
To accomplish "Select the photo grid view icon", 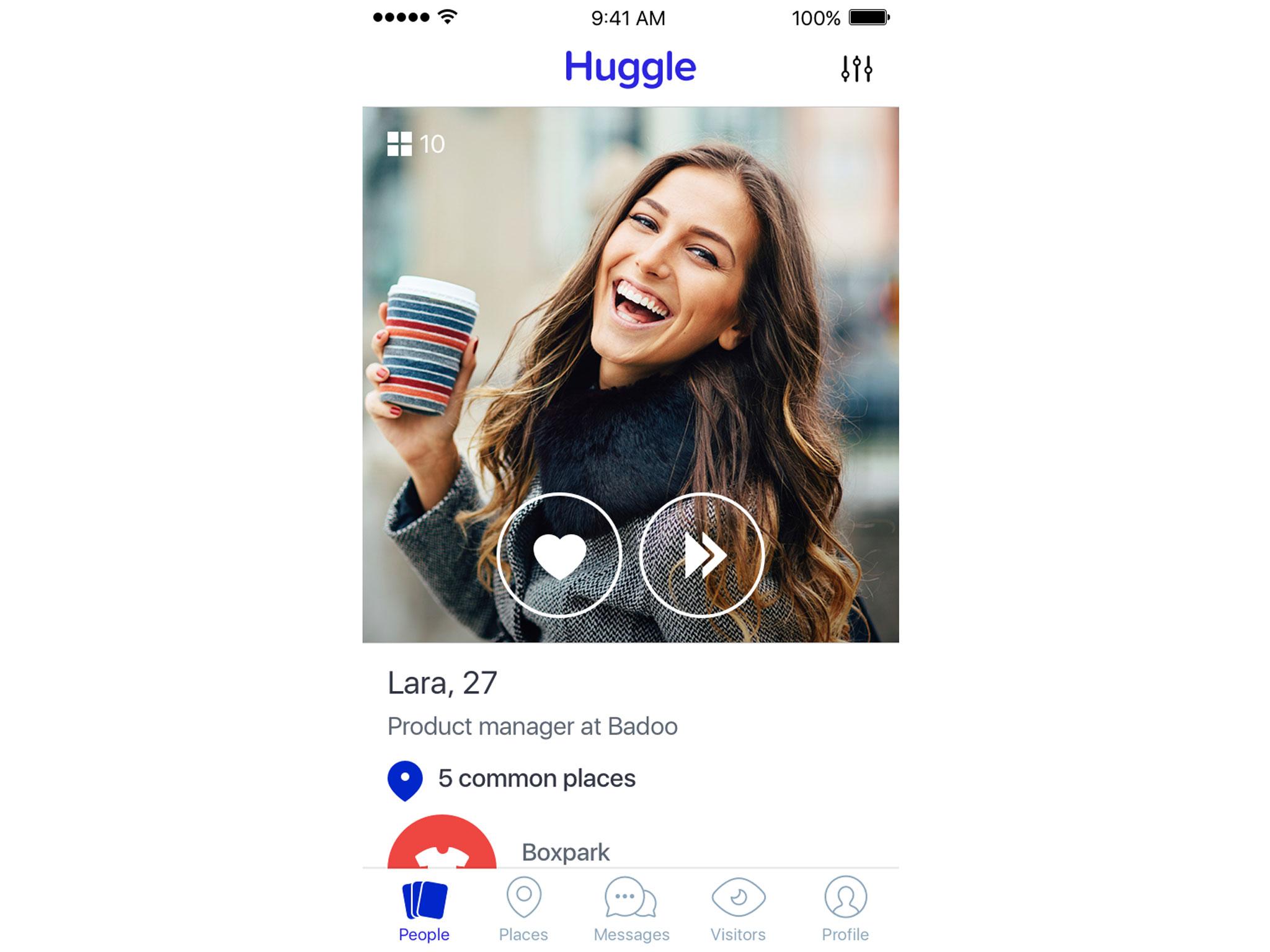I will (x=398, y=143).
